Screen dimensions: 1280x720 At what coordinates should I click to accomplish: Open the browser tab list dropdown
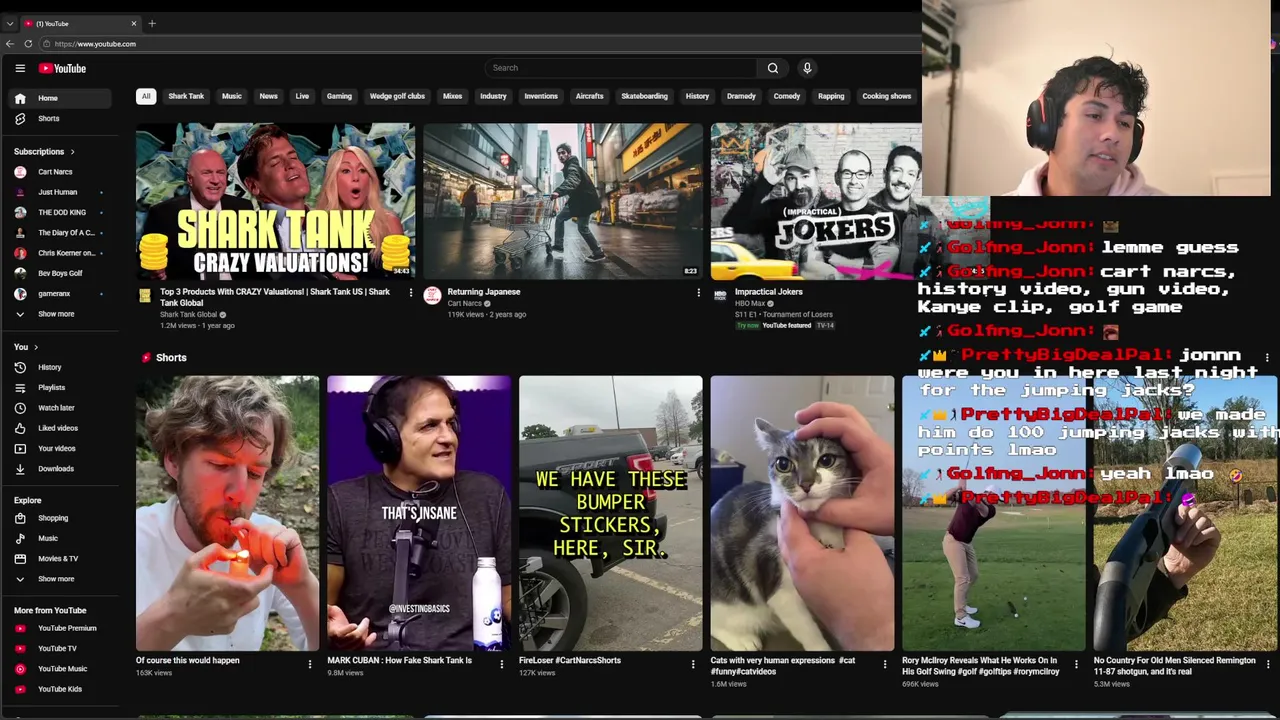[10, 23]
